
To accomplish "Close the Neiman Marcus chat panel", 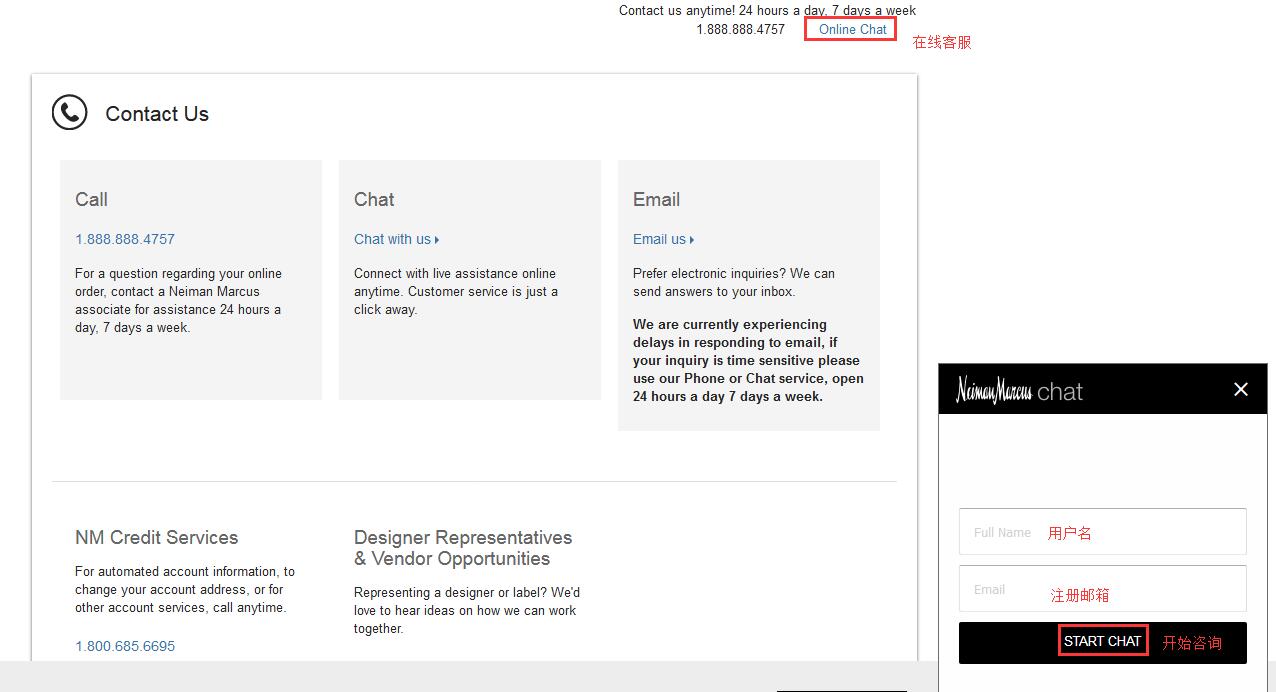I will pyautogui.click(x=1240, y=390).
